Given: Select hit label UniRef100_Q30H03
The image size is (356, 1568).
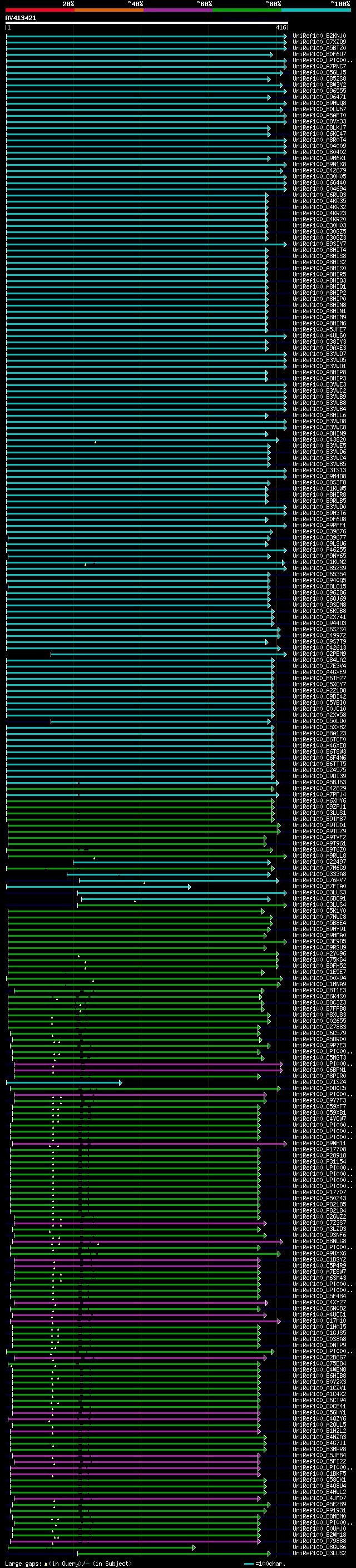Looking at the screenshot, I should pos(319,225).
